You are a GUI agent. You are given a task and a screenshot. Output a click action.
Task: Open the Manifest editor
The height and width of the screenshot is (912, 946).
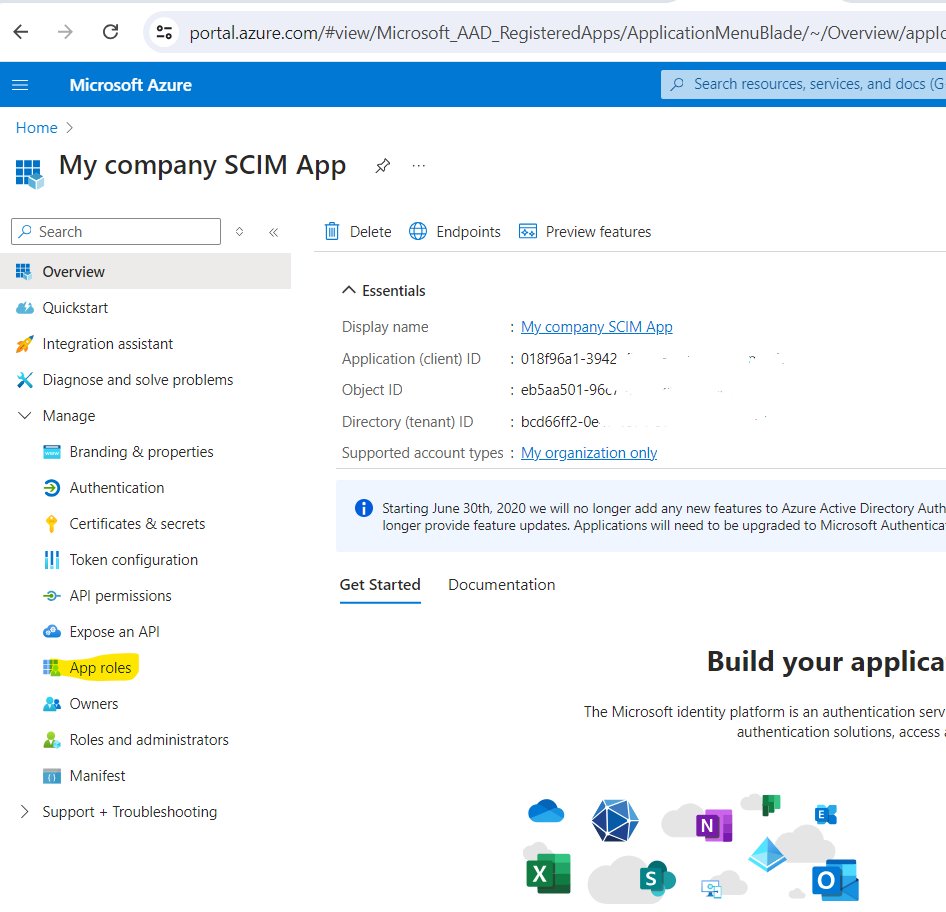(97, 776)
